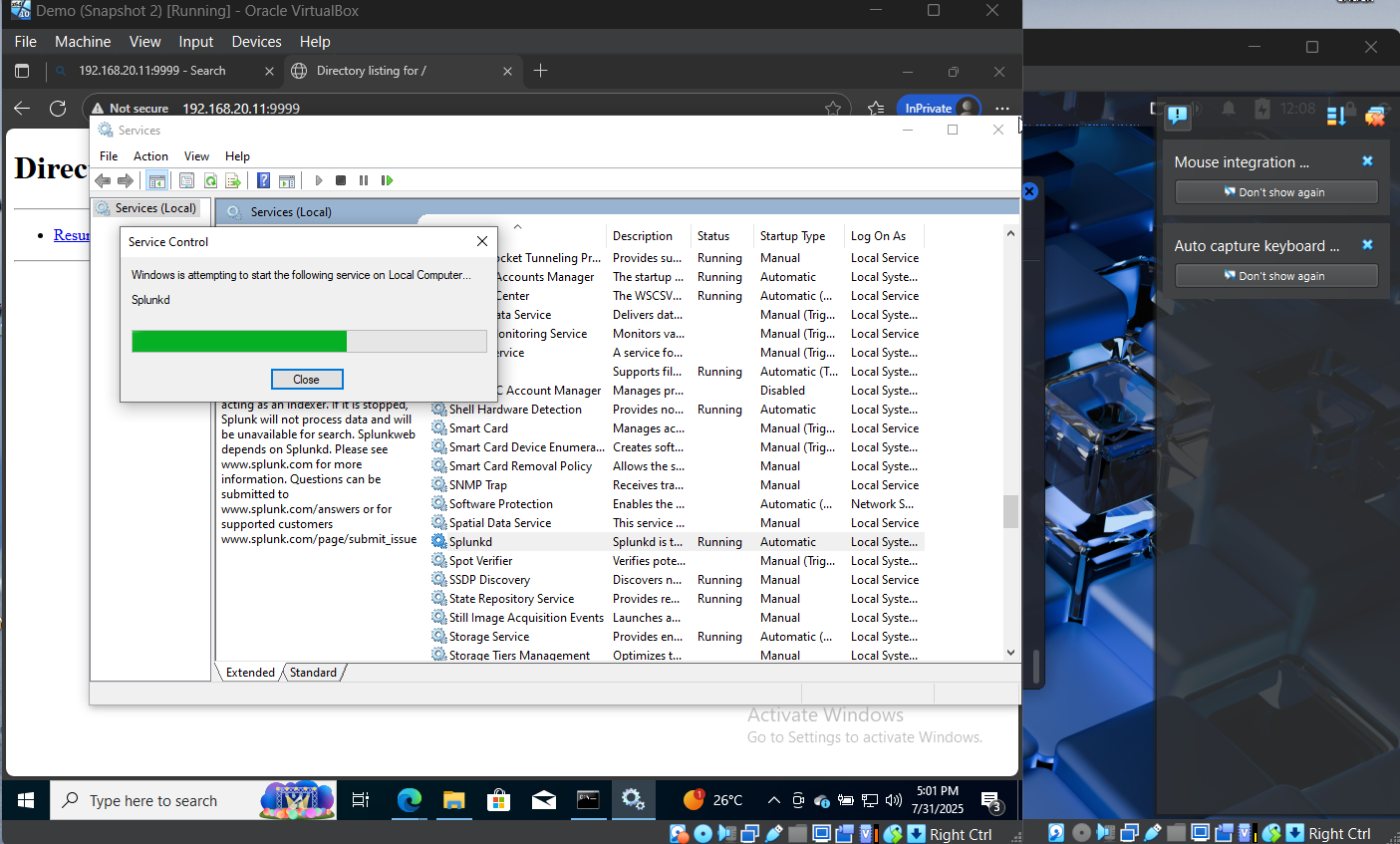Stop the selected service
This screenshot has width=1400, height=844.
pyautogui.click(x=340, y=180)
